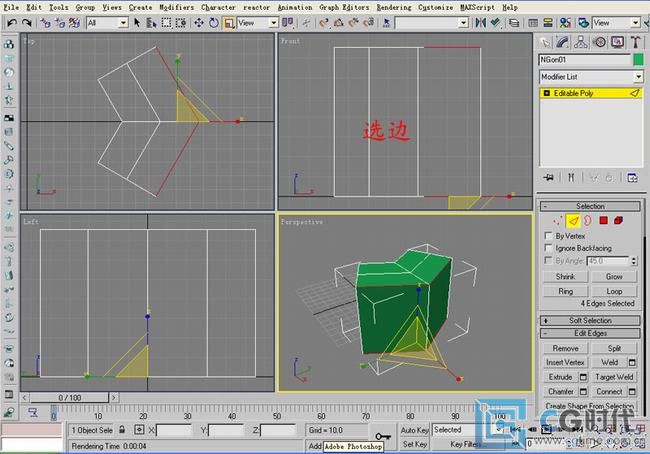Screen dimensions: 650x454
Task: Activate the Select and Rotate tool
Action: click(213, 23)
